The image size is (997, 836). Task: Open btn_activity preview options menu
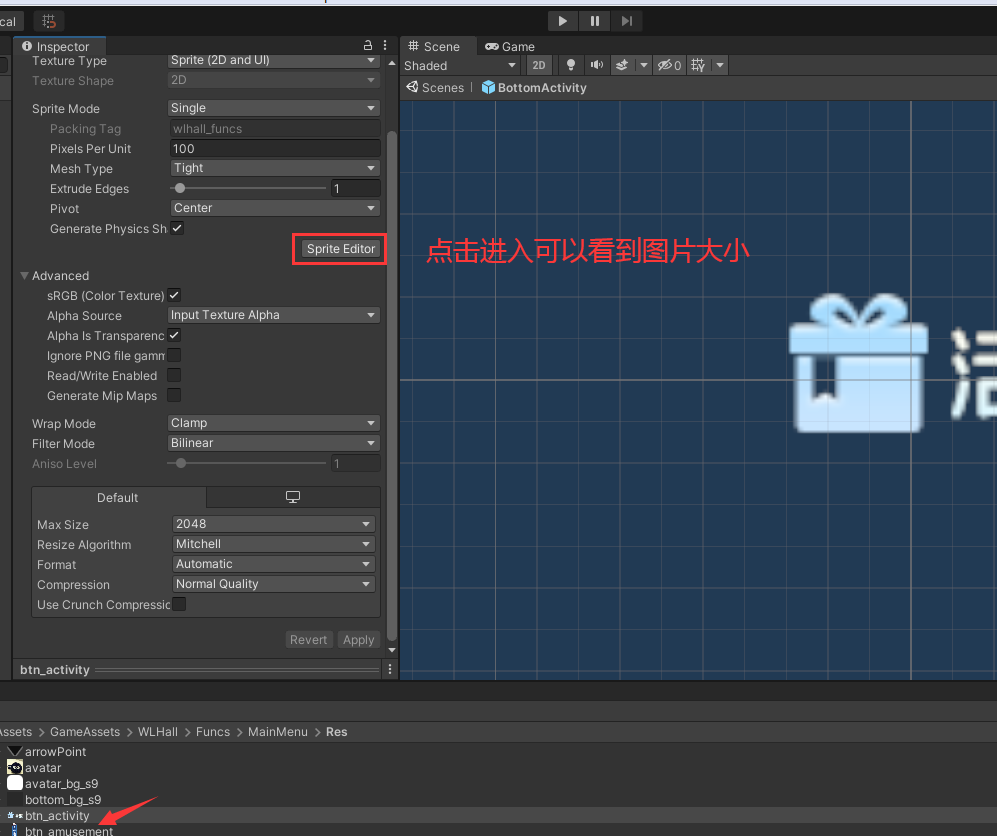tap(390, 669)
